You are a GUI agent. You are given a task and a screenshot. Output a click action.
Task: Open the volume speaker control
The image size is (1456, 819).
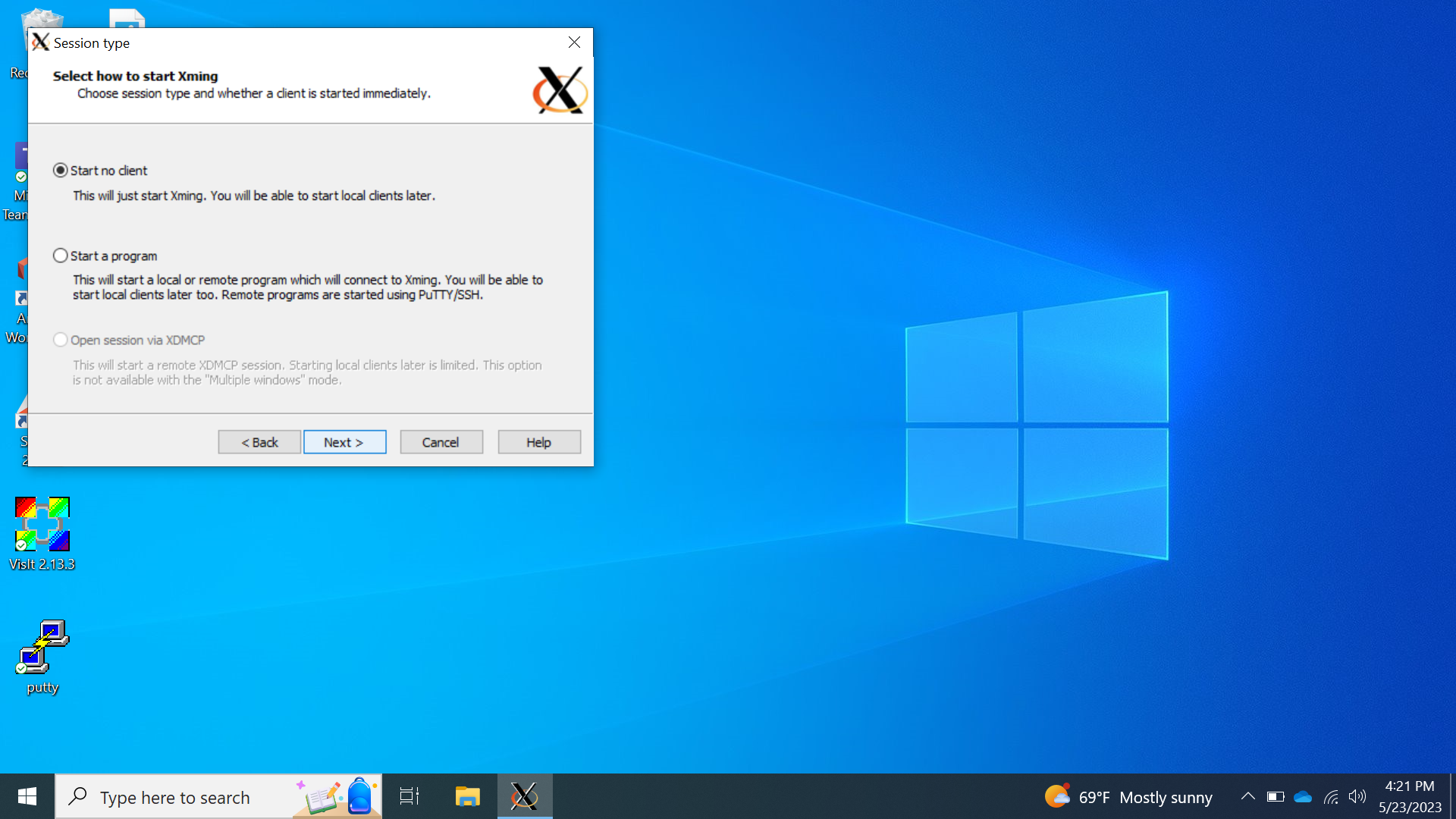pyautogui.click(x=1357, y=796)
